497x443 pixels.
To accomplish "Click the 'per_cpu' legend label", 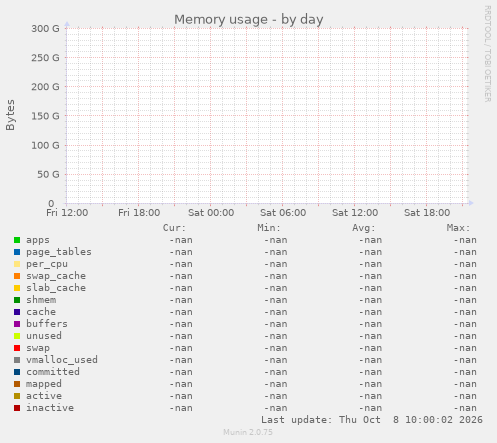I will pyautogui.click(x=47, y=264).
